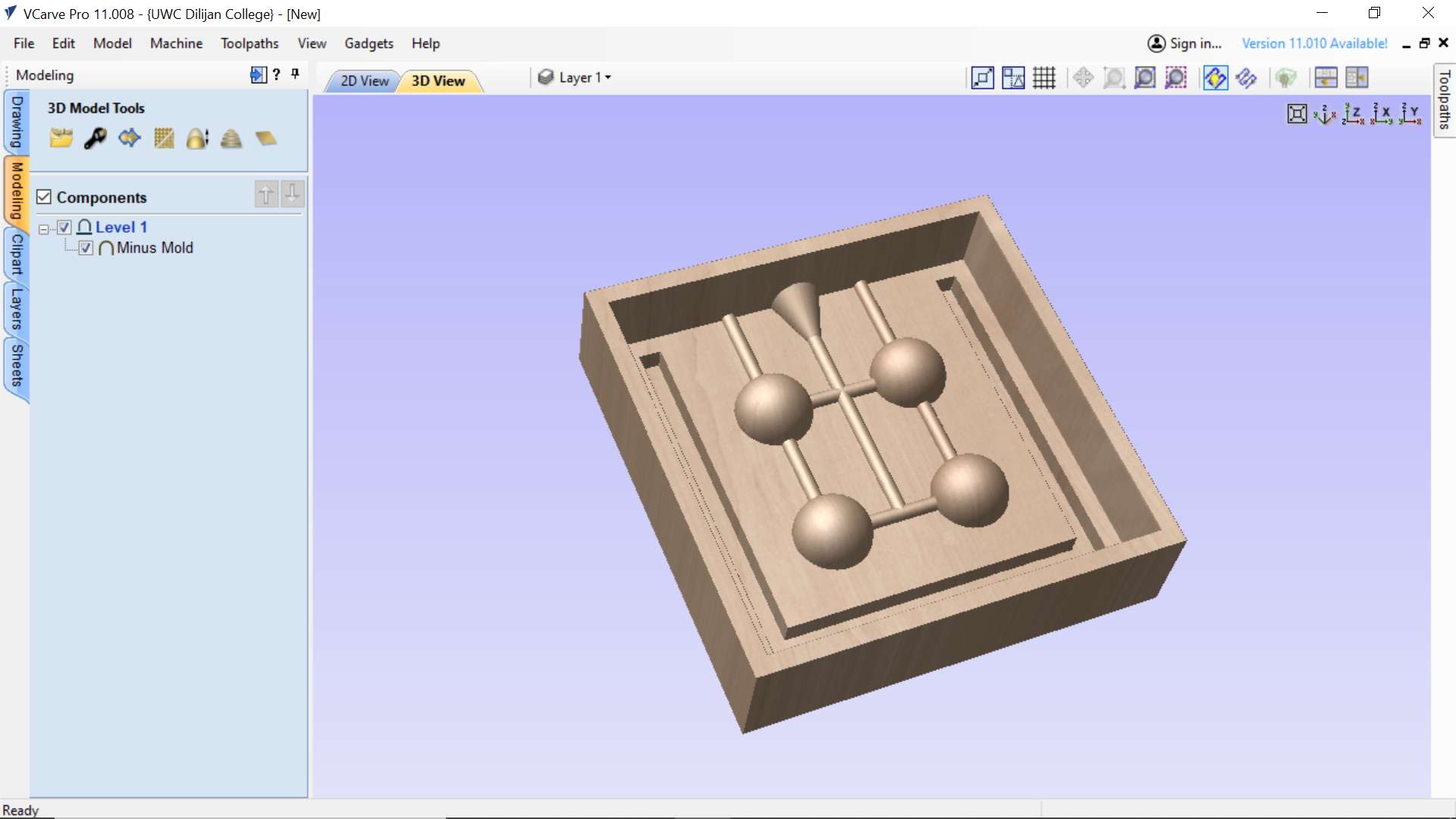Viewport: 1456px width, 819px height.
Task: Click the Slice Model icon
Action: (231, 138)
